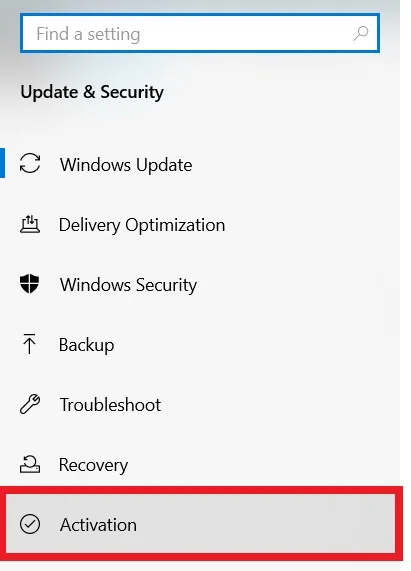Click the Delivery Optimization tray icon

[30, 224]
